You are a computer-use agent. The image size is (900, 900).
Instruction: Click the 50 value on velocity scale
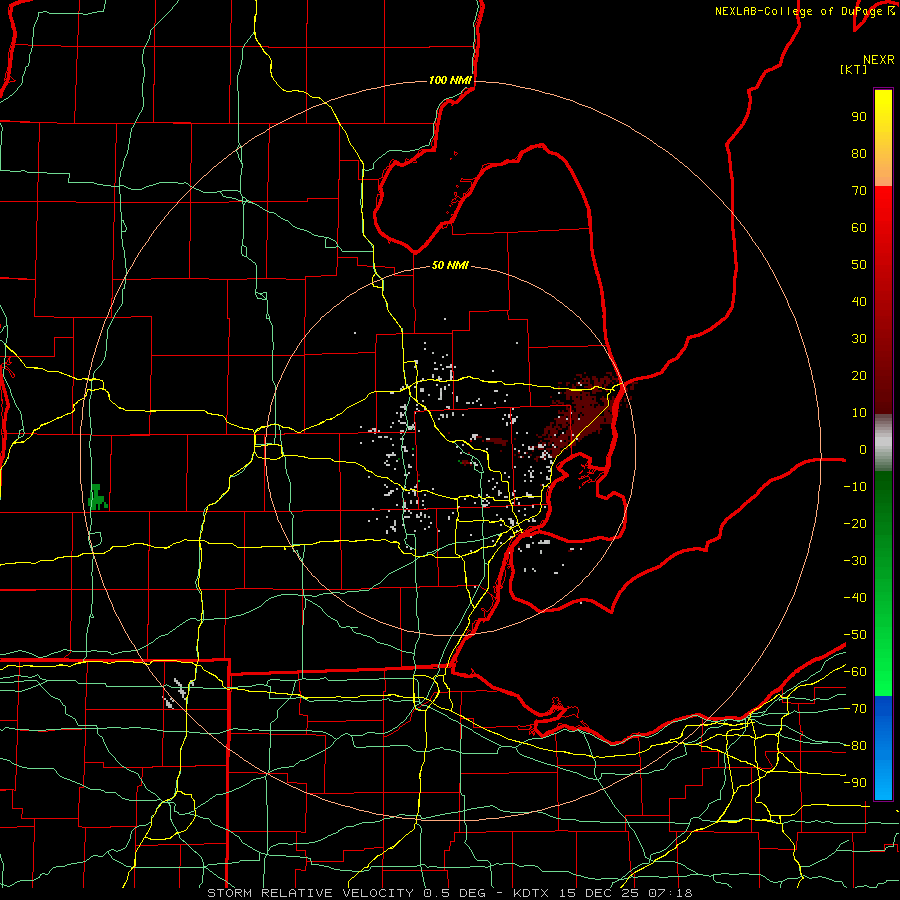(859, 265)
